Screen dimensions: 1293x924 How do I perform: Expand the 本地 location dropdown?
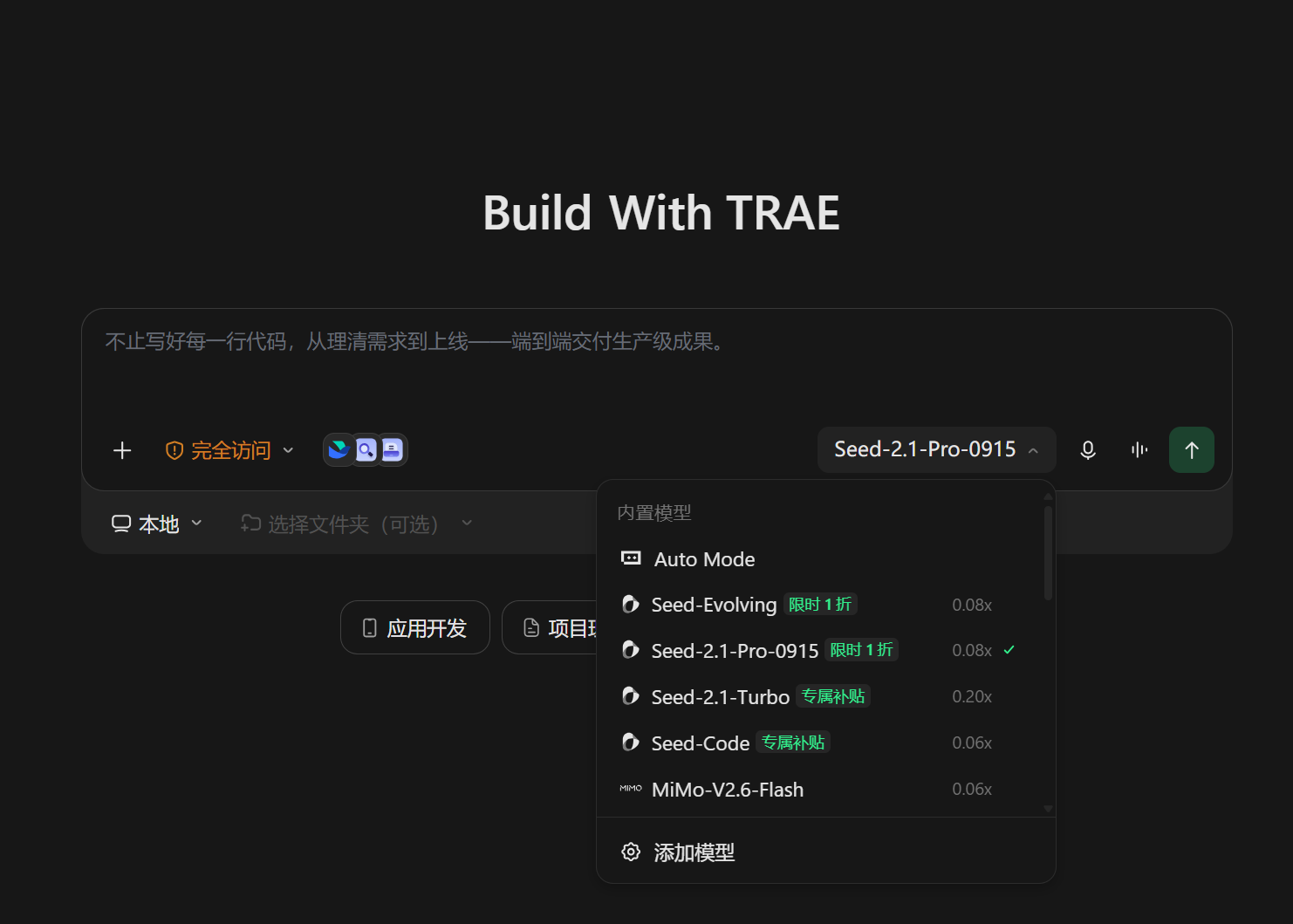pyautogui.click(x=158, y=524)
